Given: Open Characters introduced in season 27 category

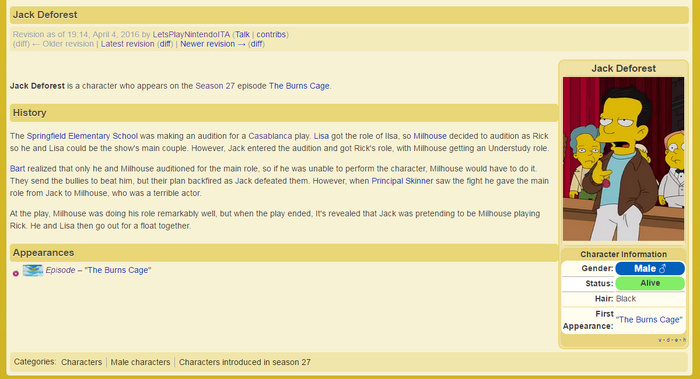Looking at the screenshot, I should coord(245,362).
